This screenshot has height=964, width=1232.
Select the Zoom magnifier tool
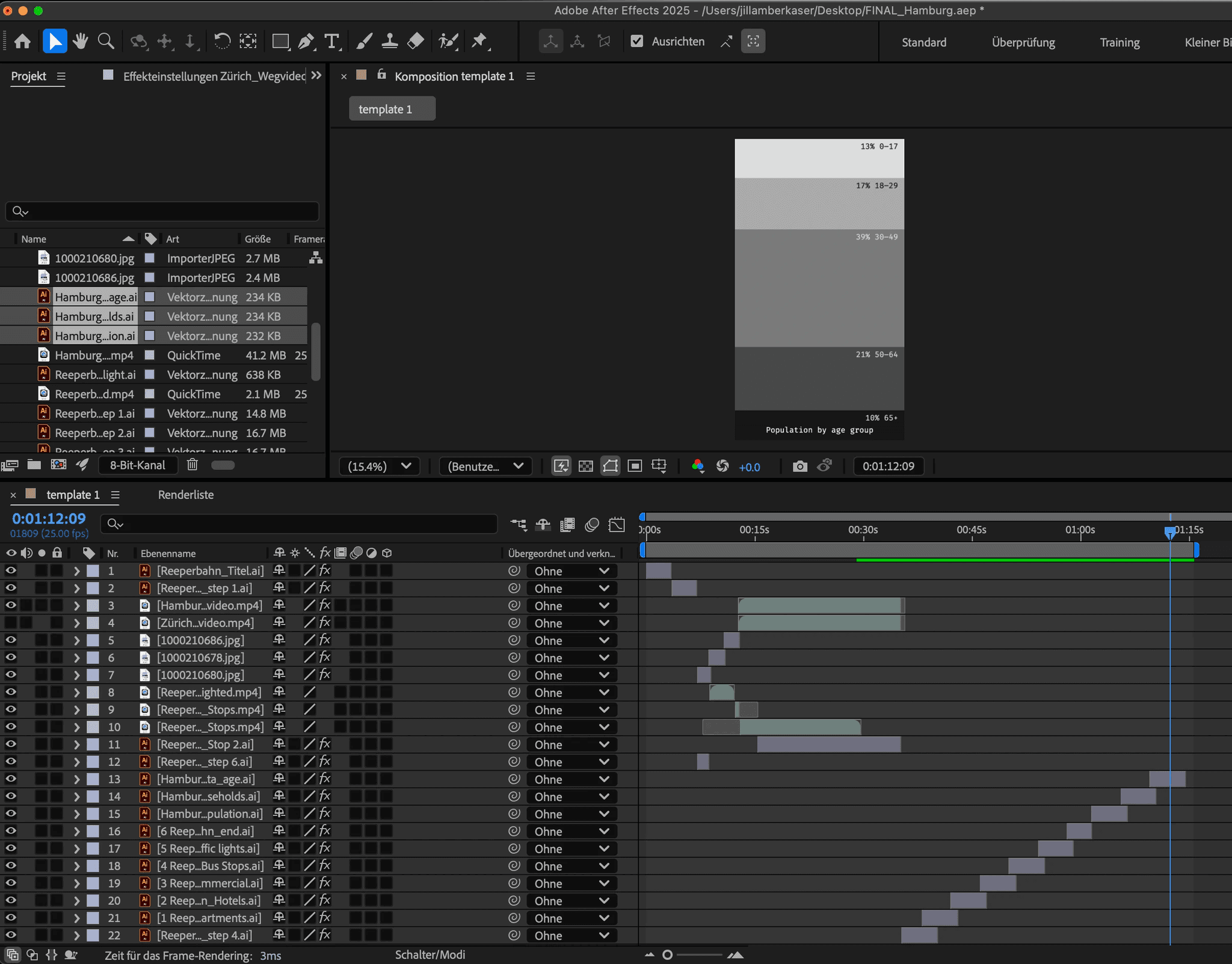tap(106, 42)
